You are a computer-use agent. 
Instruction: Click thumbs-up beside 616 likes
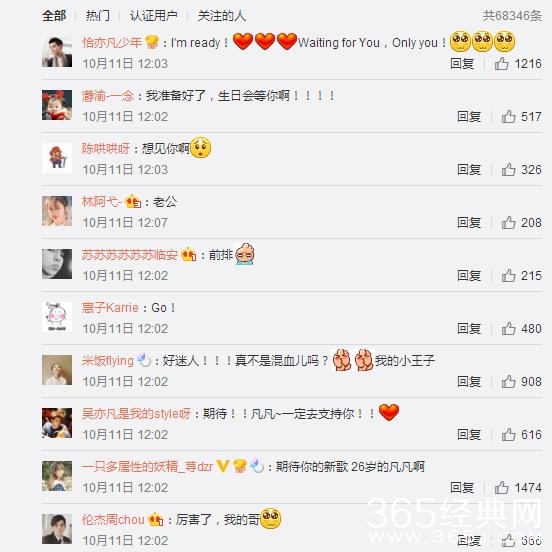[508, 434]
